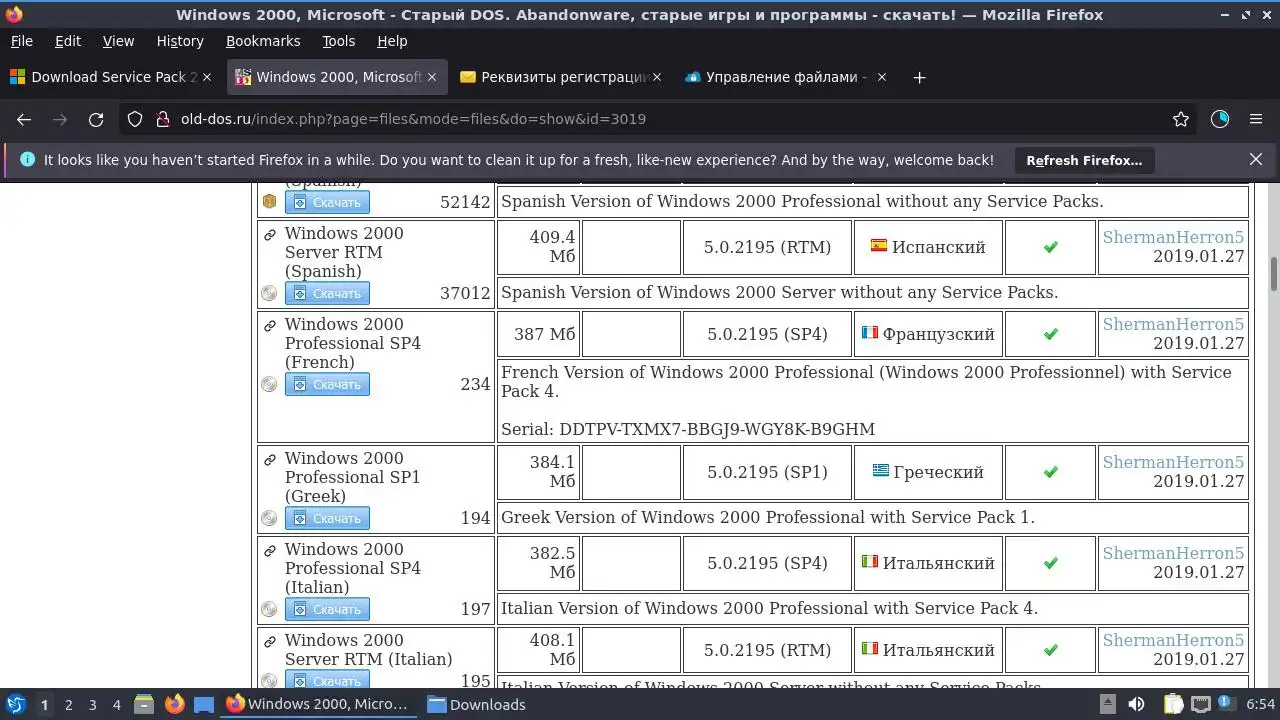Open the History menu
This screenshot has height=720, width=1280.
click(180, 41)
